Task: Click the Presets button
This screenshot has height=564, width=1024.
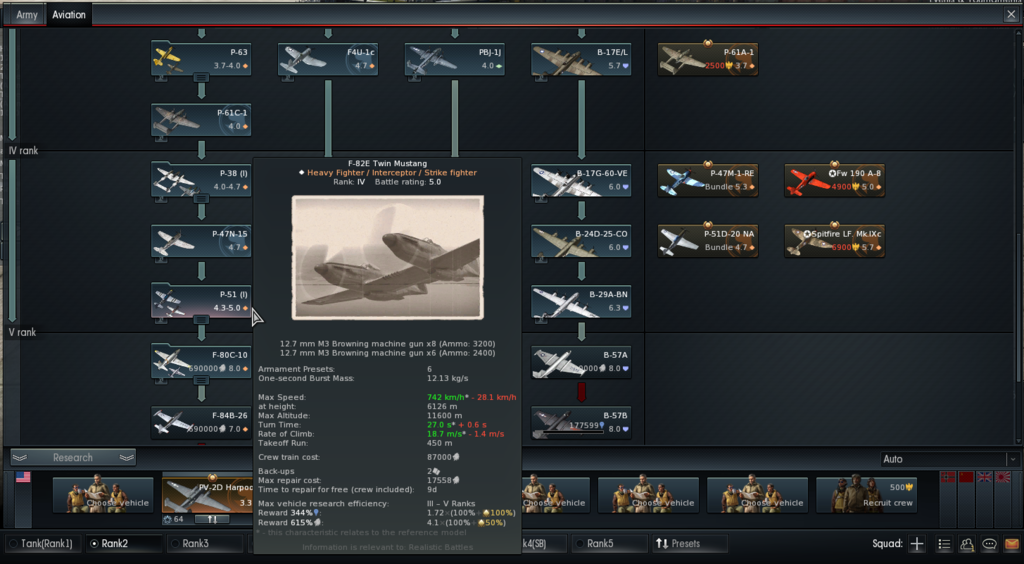Action: click(678, 544)
